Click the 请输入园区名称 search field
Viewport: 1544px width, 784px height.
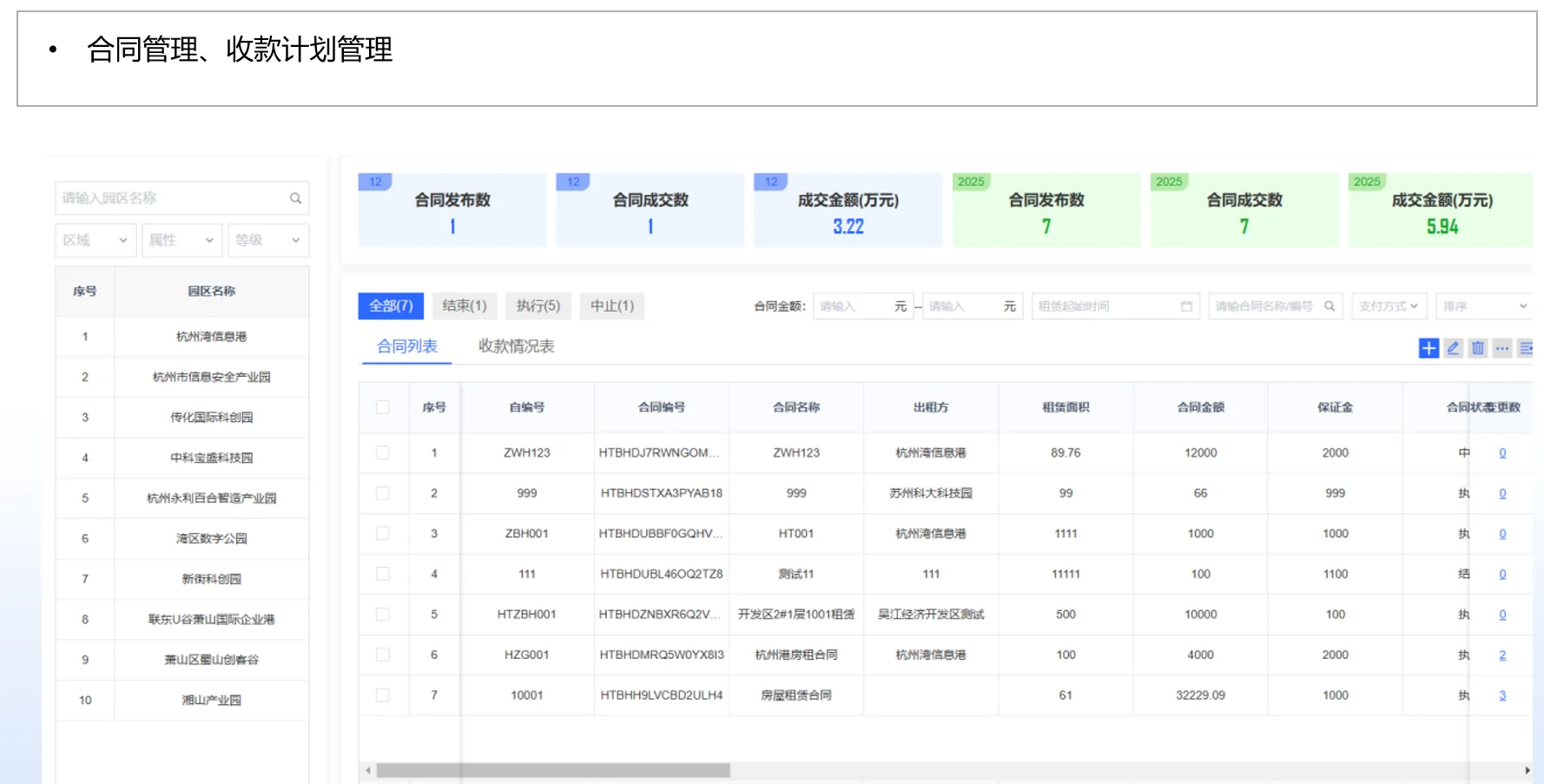click(182, 198)
